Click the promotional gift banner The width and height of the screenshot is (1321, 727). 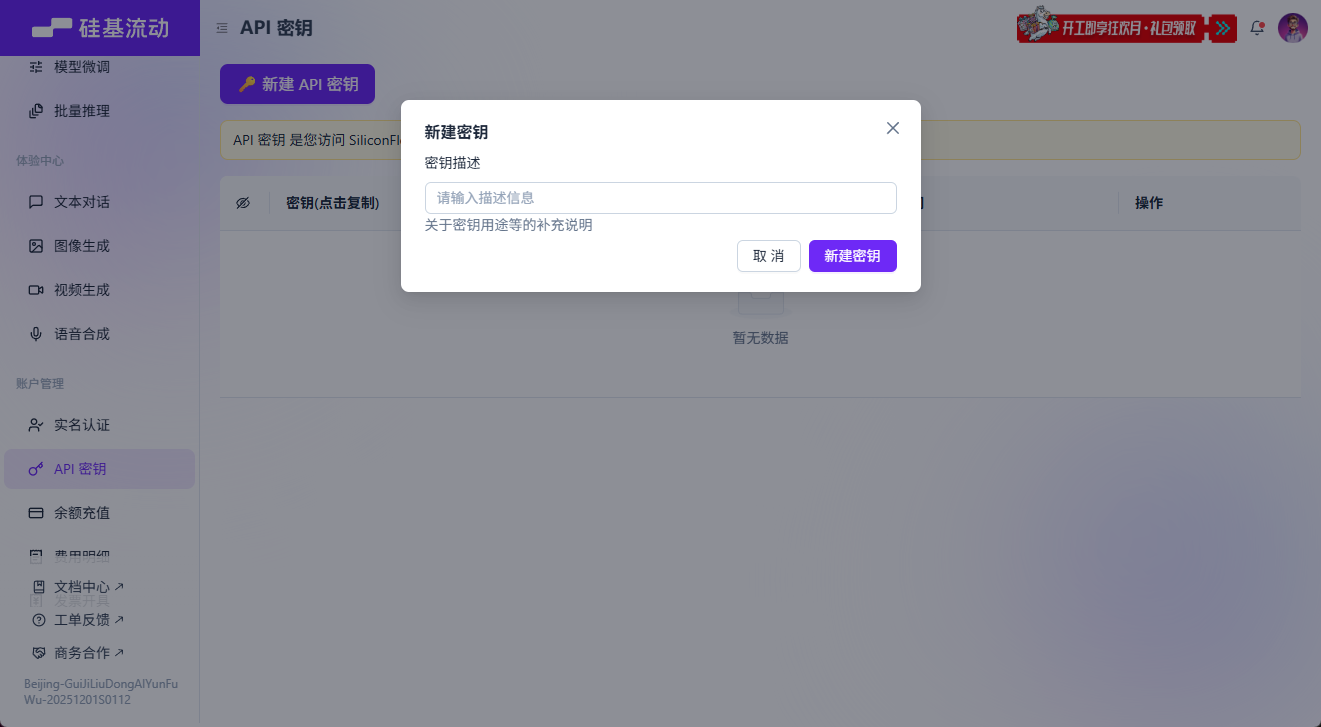(1126, 28)
